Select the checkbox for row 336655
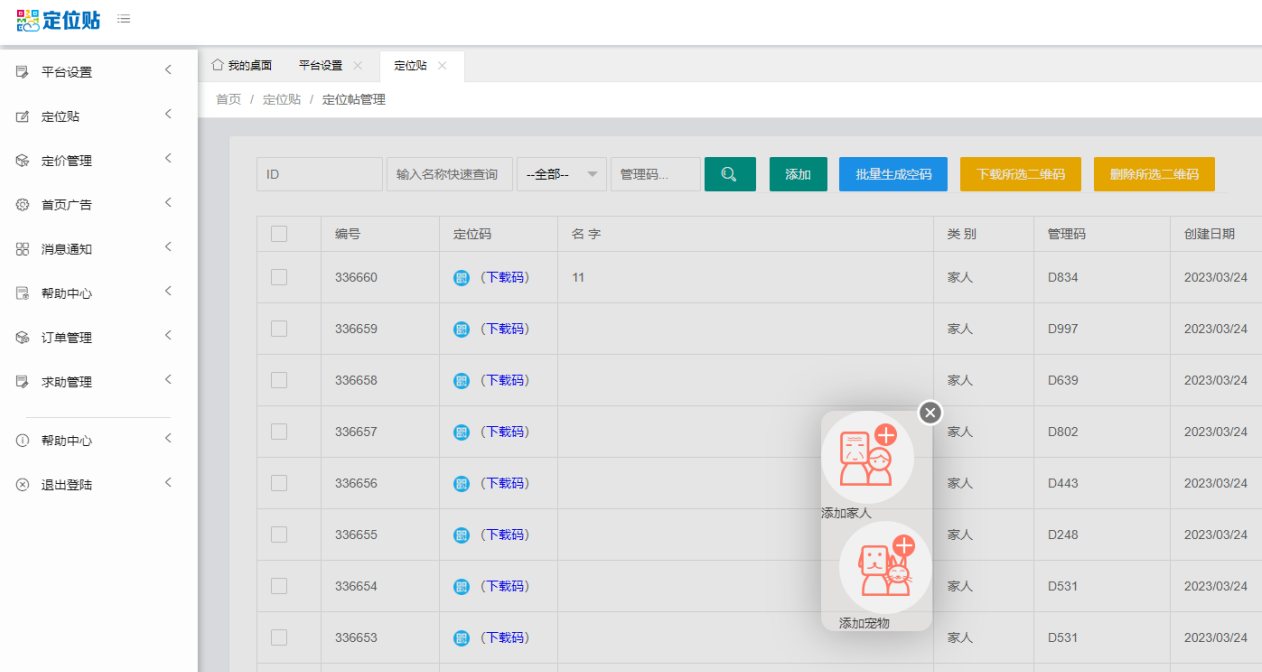 (279, 535)
